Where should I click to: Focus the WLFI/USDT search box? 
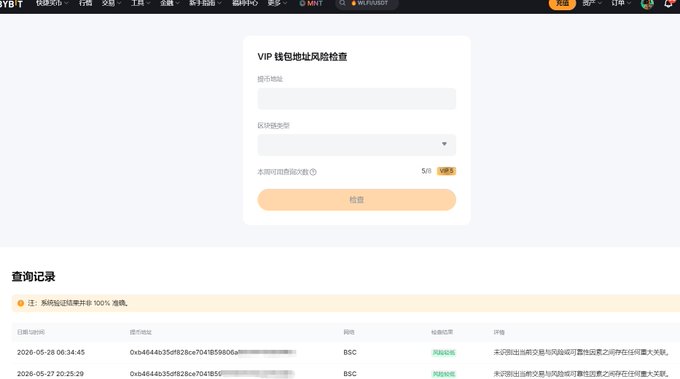pos(367,3)
